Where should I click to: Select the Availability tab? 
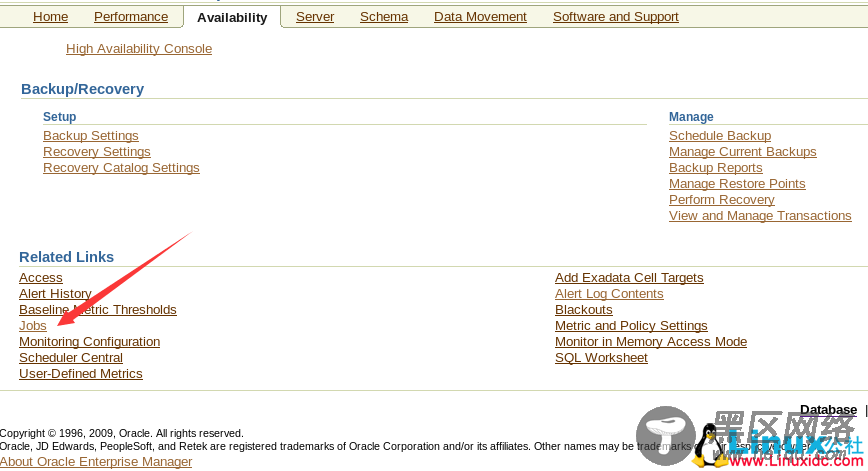click(232, 18)
